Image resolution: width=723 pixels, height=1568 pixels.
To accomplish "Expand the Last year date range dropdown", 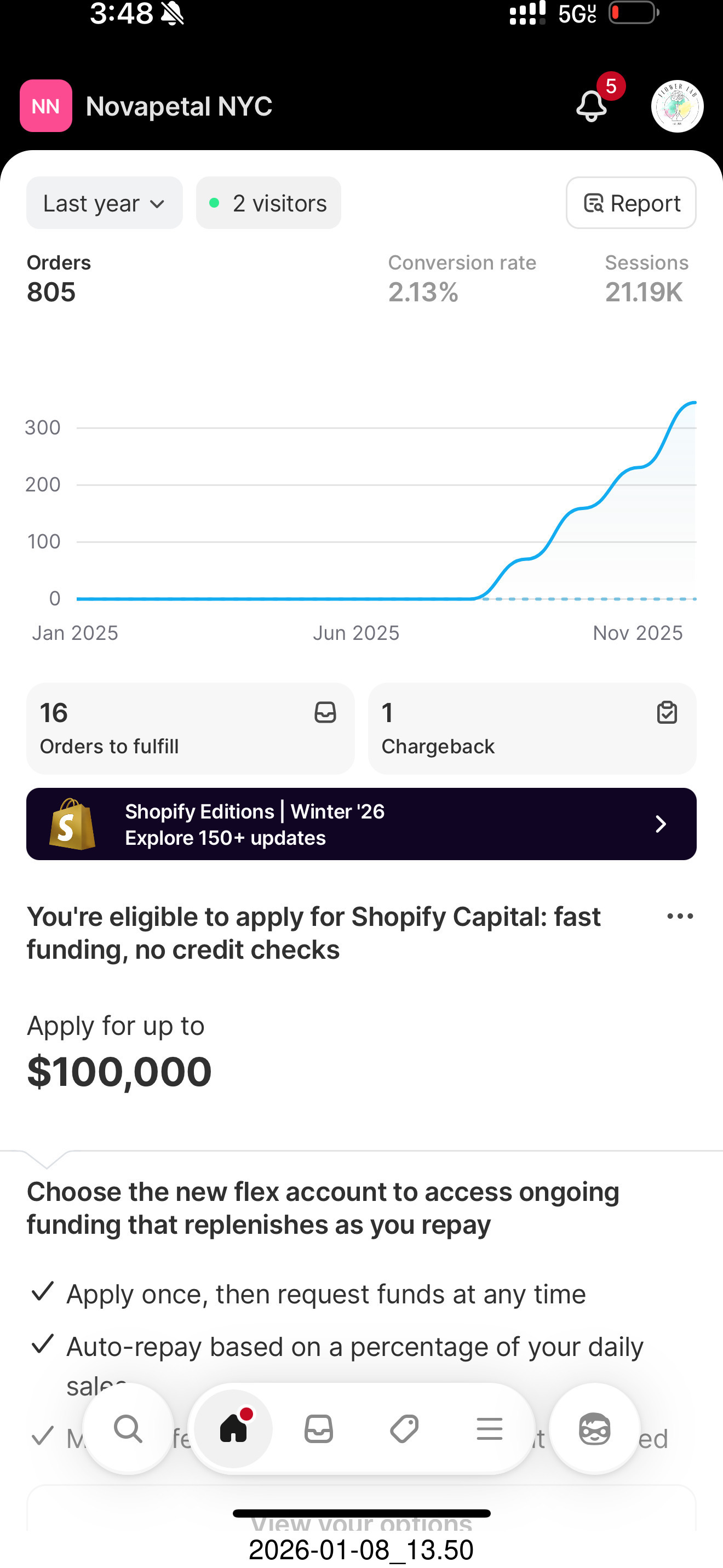I will pos(105,203).
